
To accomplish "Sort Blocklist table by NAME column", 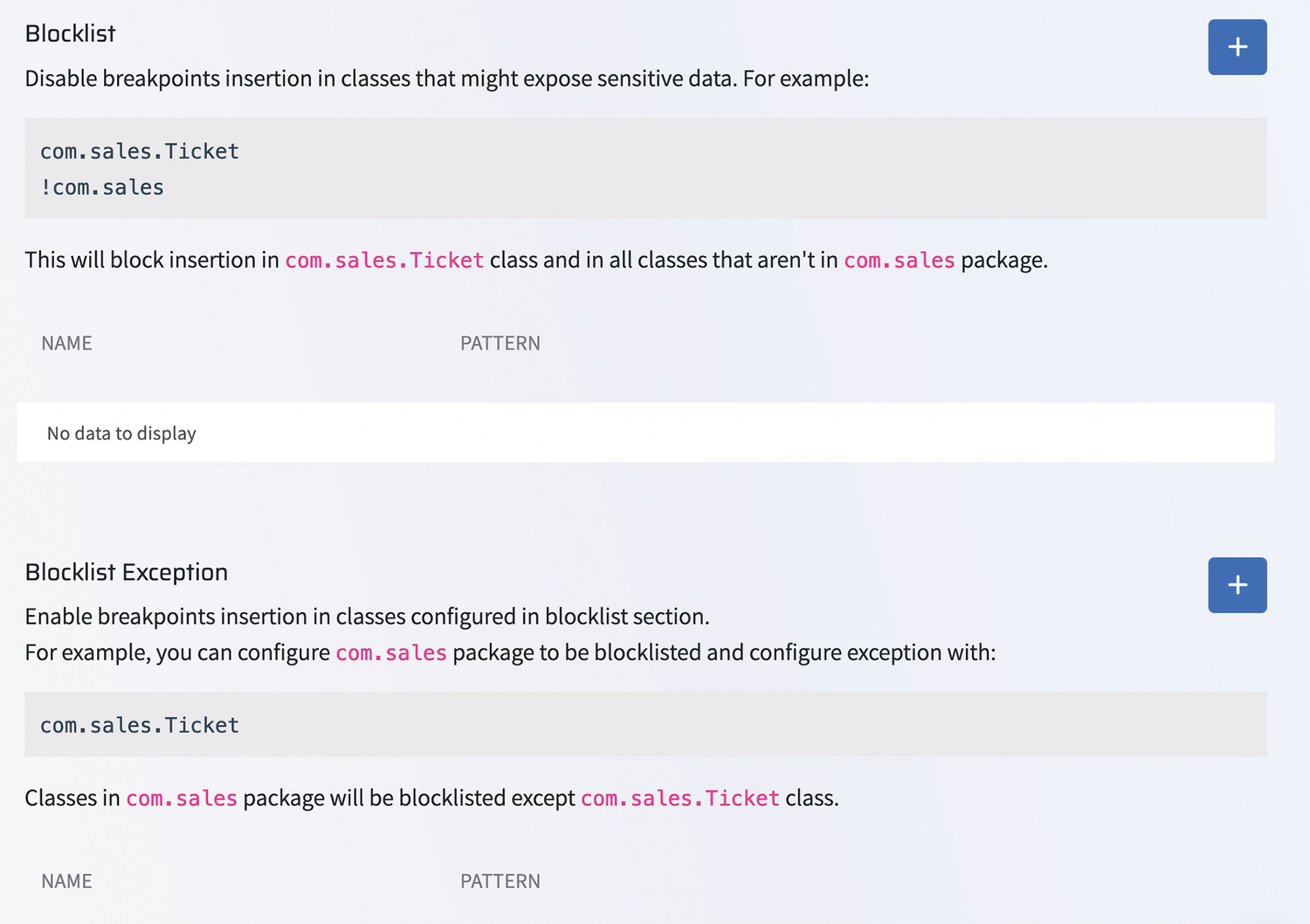I will (x=66, y=343).
